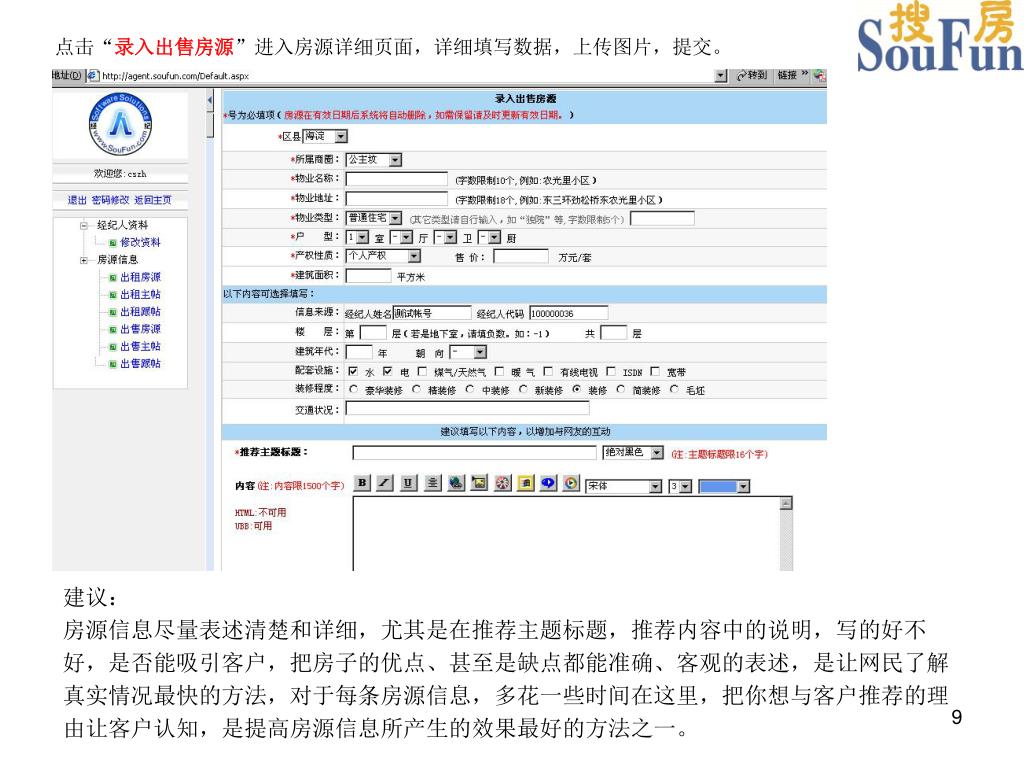The width and height of the screenshot is (1024, 768).
Task: Open the 绝对黑色 title color dropdown
Action: [657, 453]
